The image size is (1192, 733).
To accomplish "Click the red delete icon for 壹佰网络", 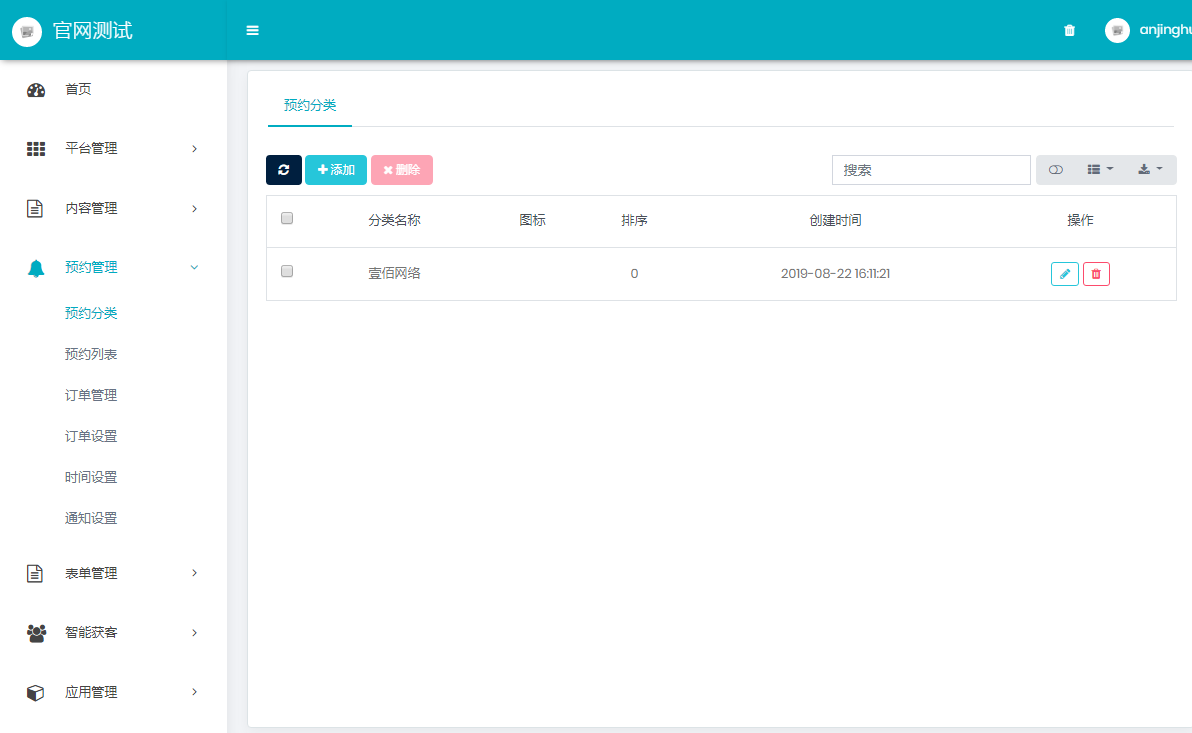I will (x=1096, y=274).
